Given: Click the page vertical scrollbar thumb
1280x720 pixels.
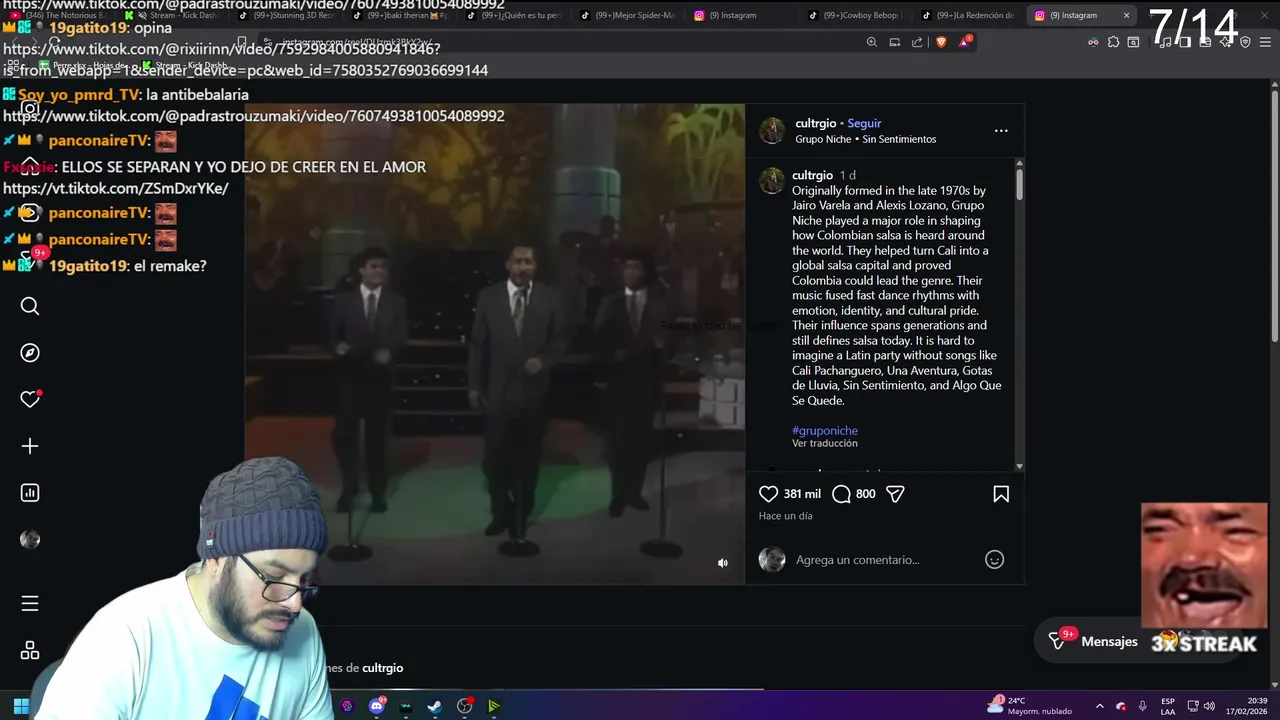Looking at the screenshot, I should [1275, 217].
